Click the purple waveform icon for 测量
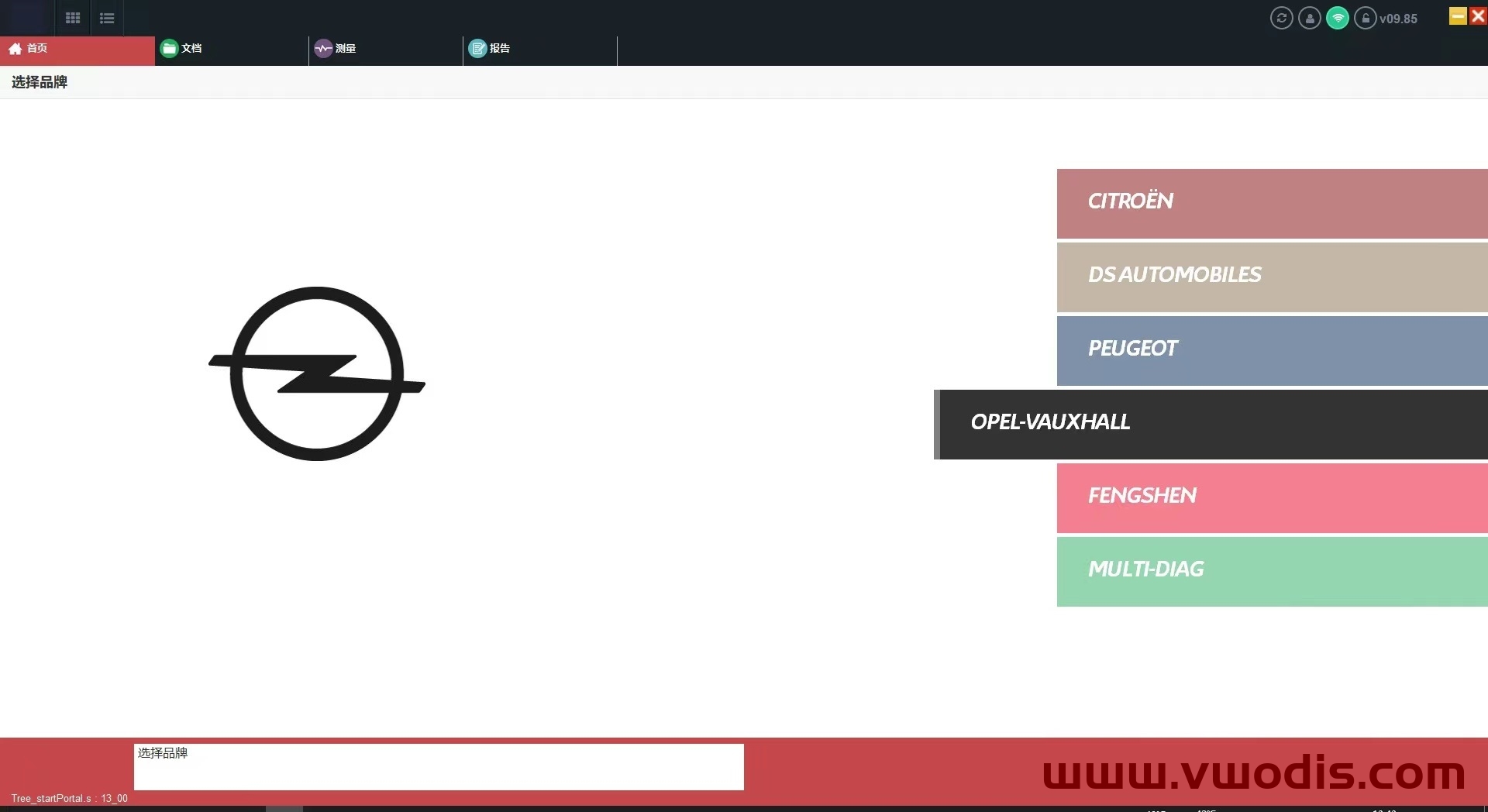The image size is (1488, 812). tap(323, 49)
